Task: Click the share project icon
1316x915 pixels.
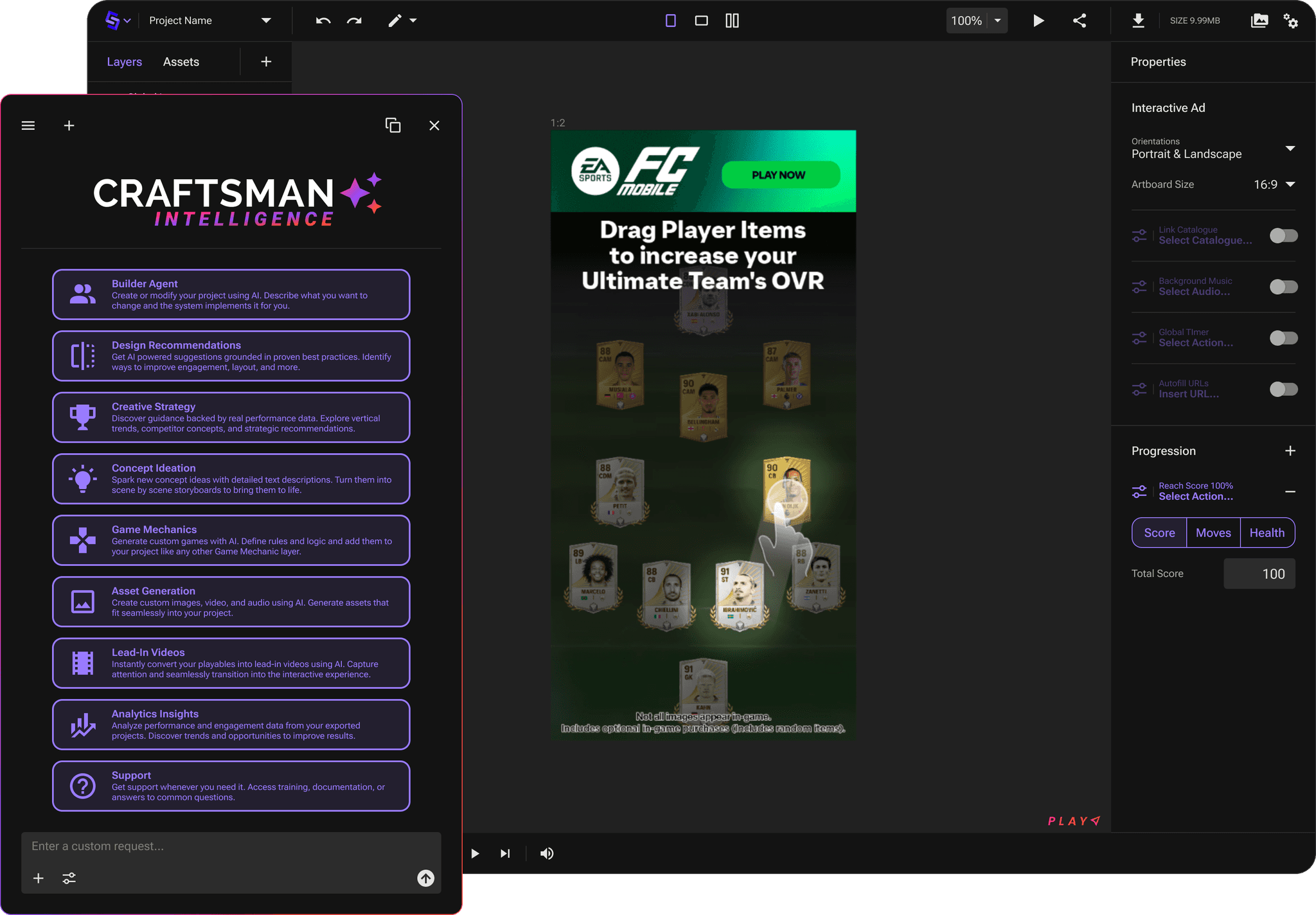Action: point(1080,21)
